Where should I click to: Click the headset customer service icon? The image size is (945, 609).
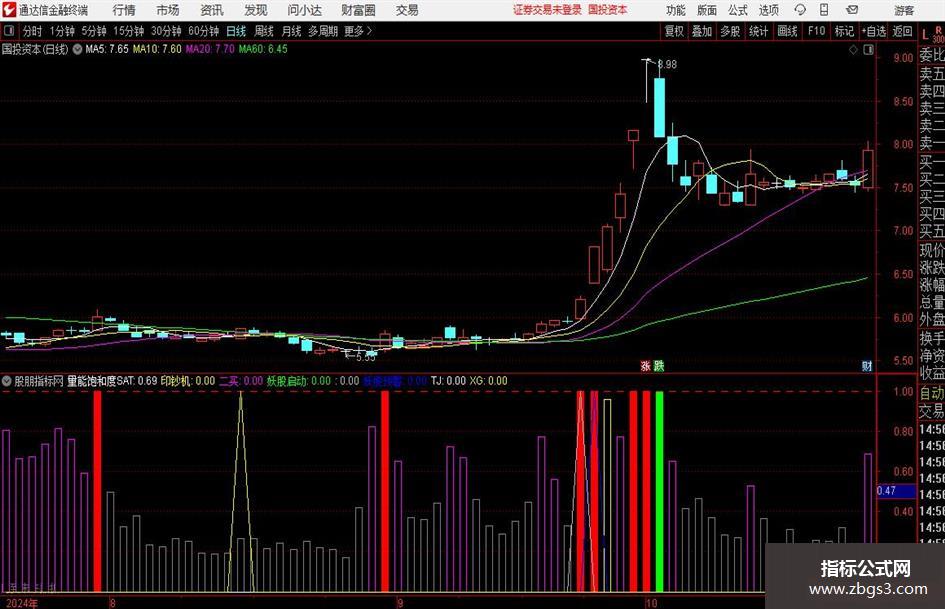pyautogui.click(x=800, y=10)
